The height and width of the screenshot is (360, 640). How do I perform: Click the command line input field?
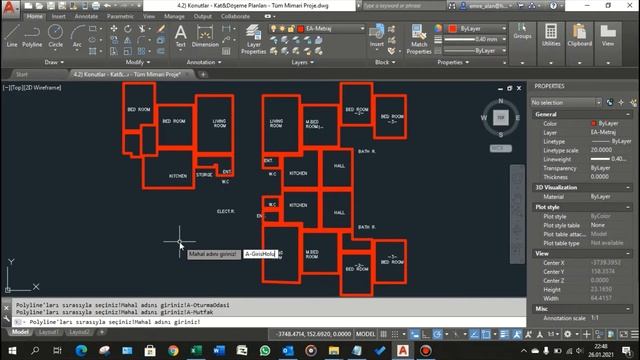[269, 322]
